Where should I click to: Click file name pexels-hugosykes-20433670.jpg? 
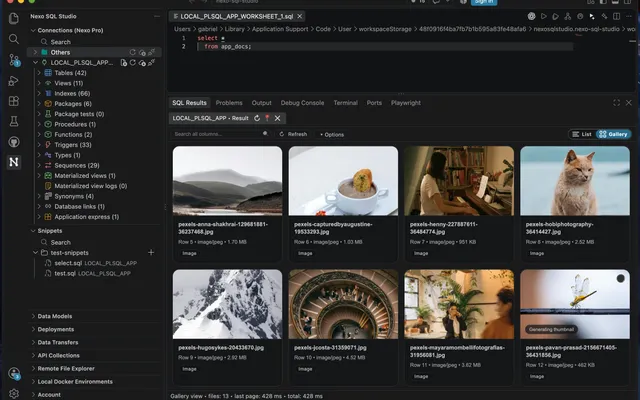(x=221, y=348)
